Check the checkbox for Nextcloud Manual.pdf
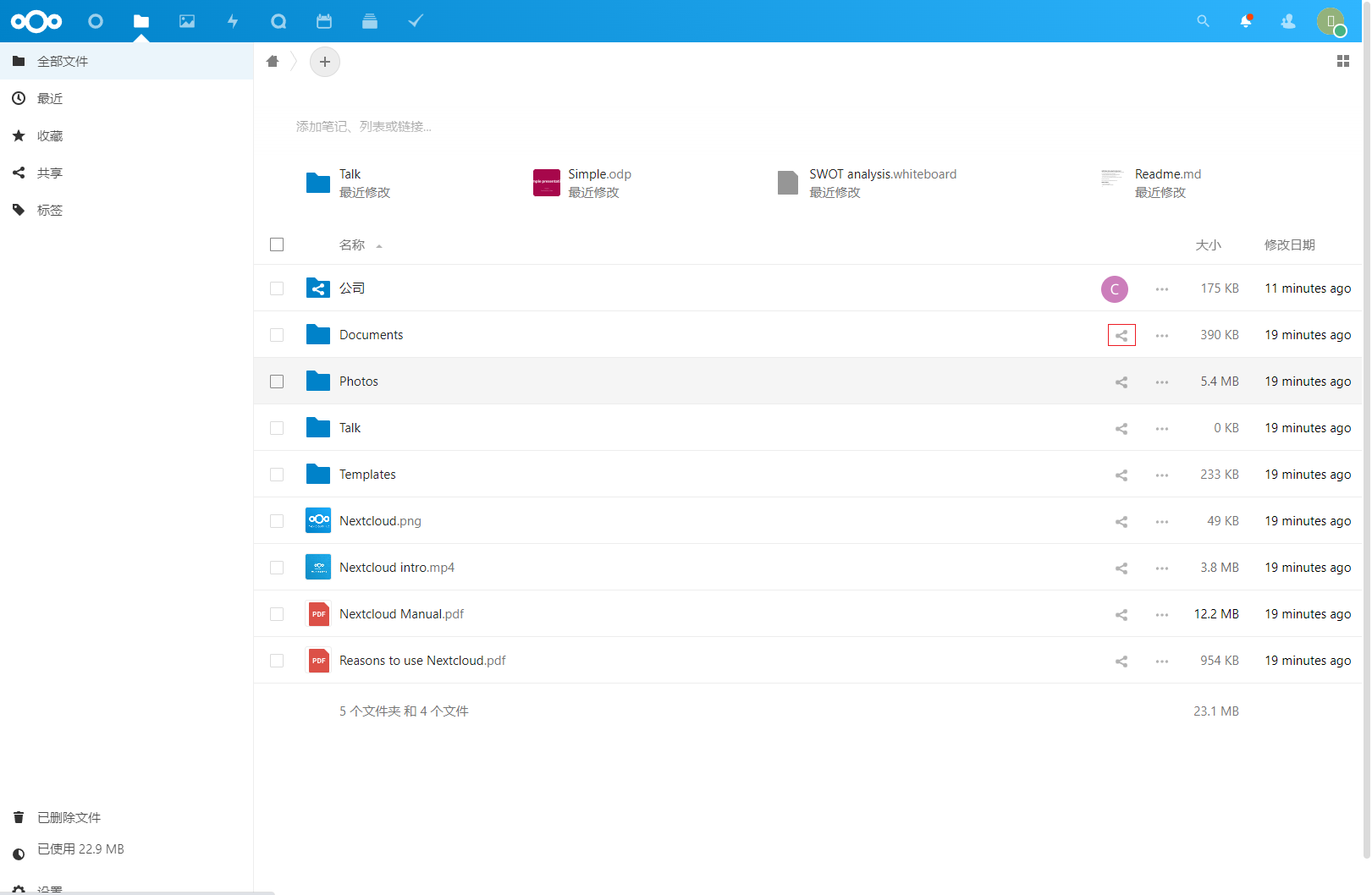The height and width of the screenshot is (895, 1372). [x=277, y=613]
